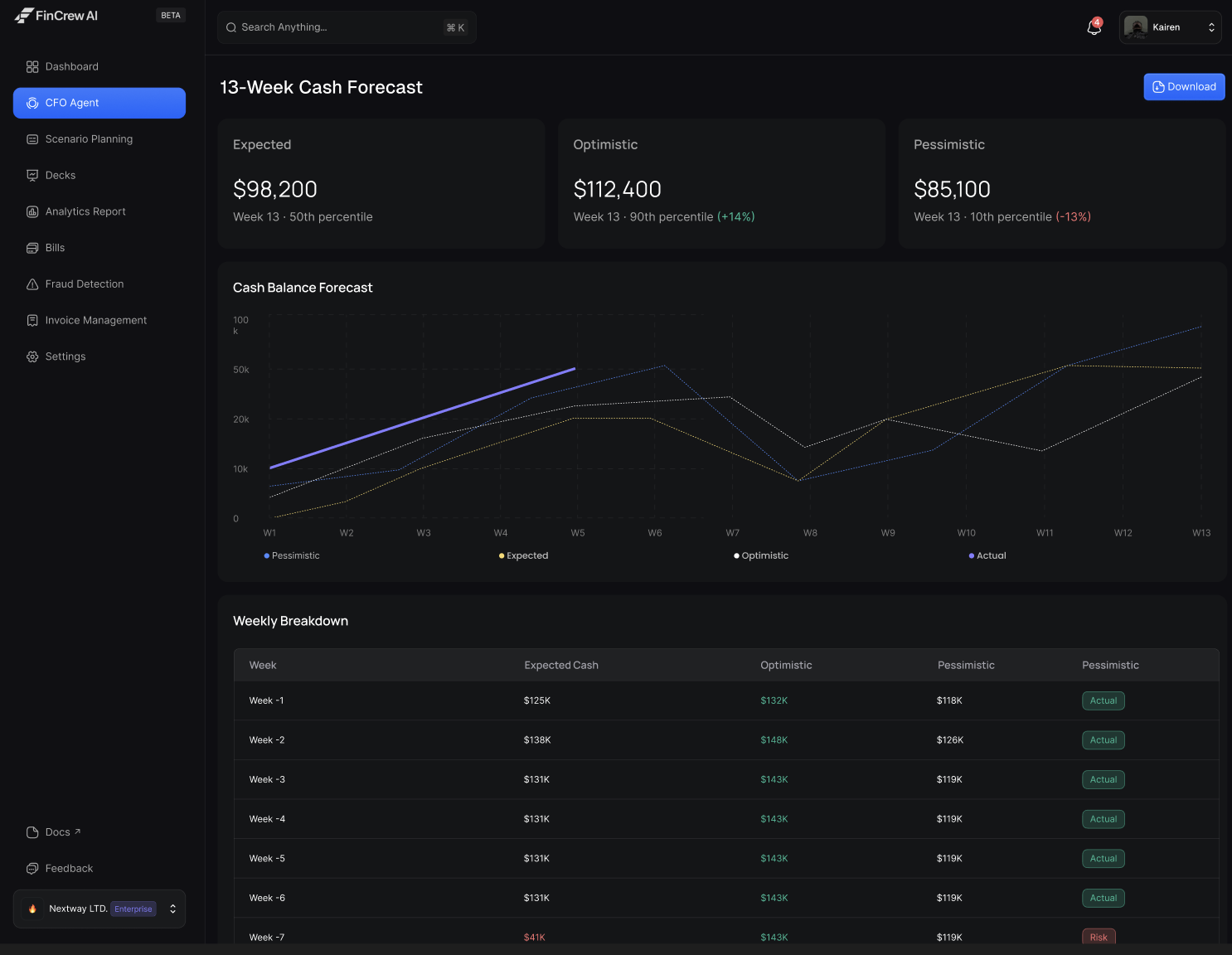Viewport: 1232px width, 955px height.
Task: Click the Expected Cash column header
Action: click(561, 665)
